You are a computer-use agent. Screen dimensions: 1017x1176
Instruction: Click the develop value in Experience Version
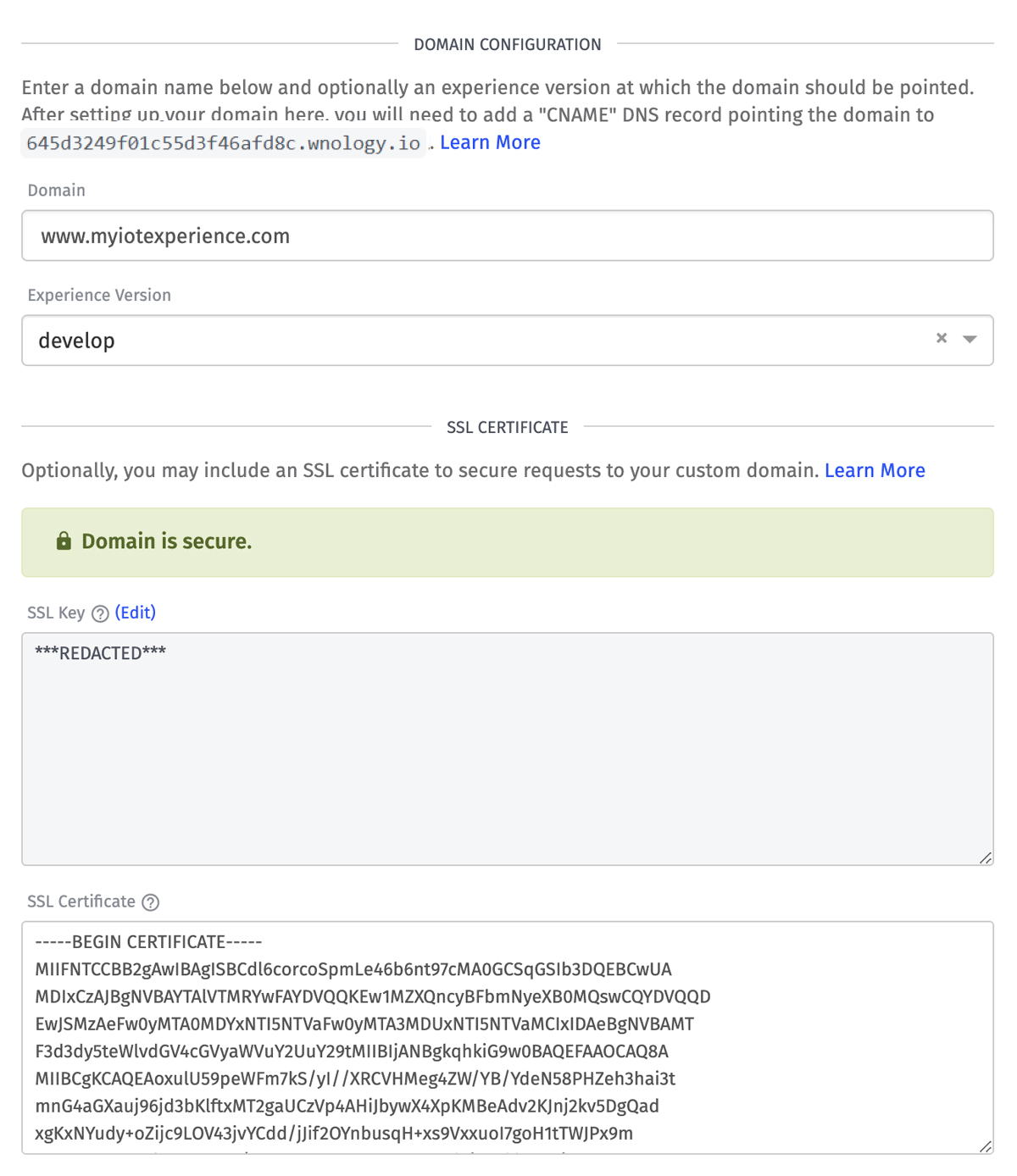pyautogui.click(x=77, y=341)
